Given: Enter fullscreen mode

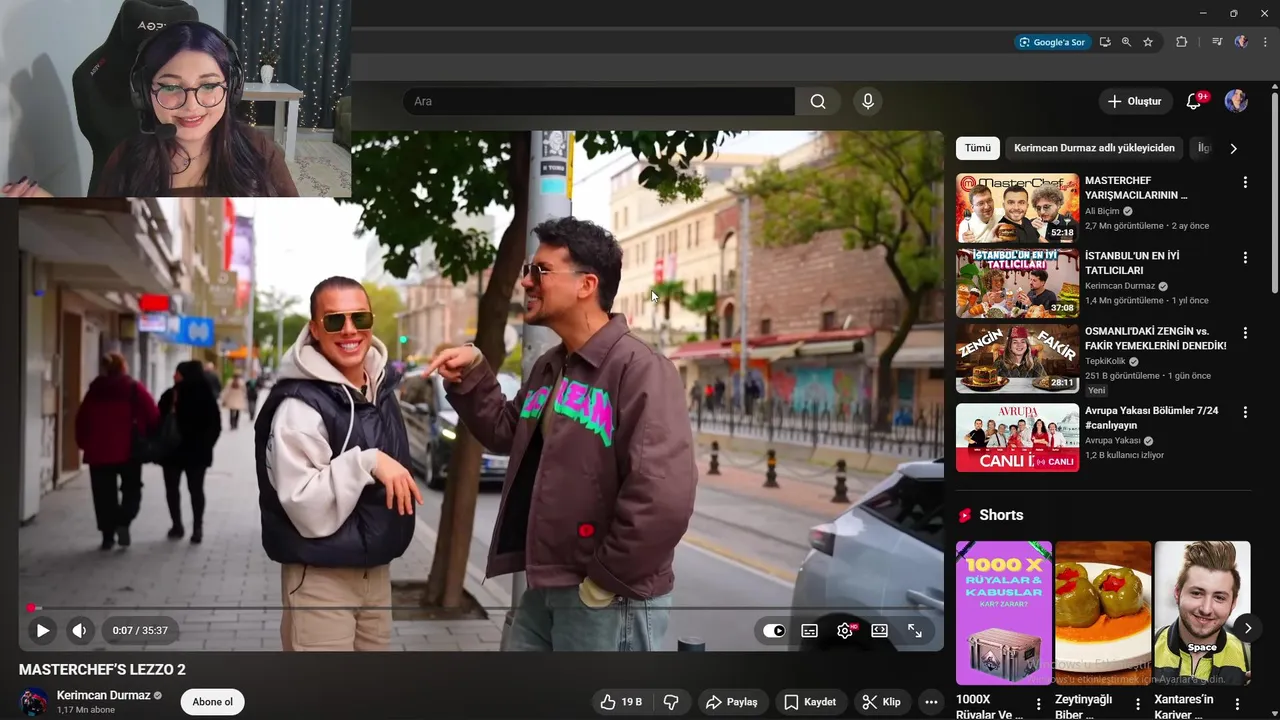Looking at the screenshot, I should click(x=915, y=631).
